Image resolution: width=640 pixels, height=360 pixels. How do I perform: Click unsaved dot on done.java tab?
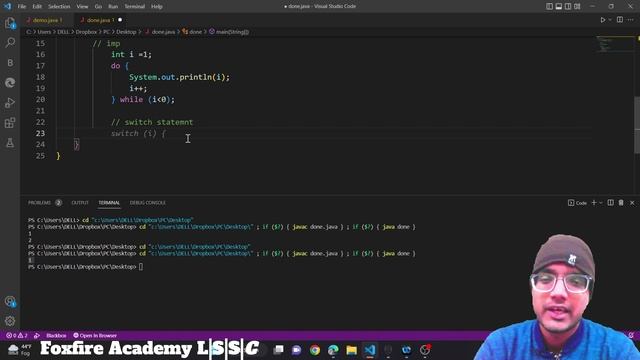tap(120, 20)
